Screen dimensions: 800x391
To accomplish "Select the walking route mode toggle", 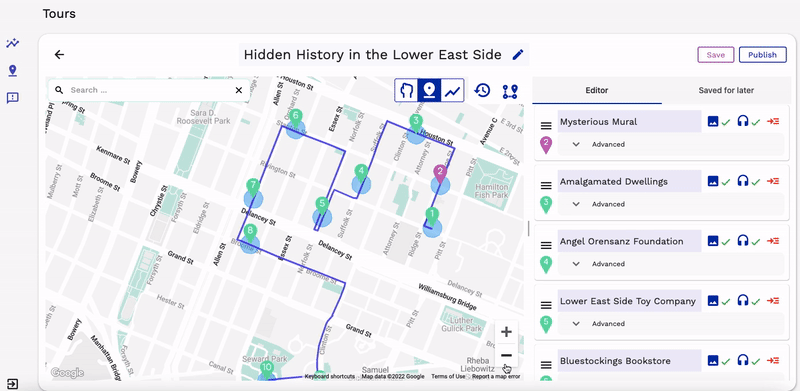I will point(406,91).
